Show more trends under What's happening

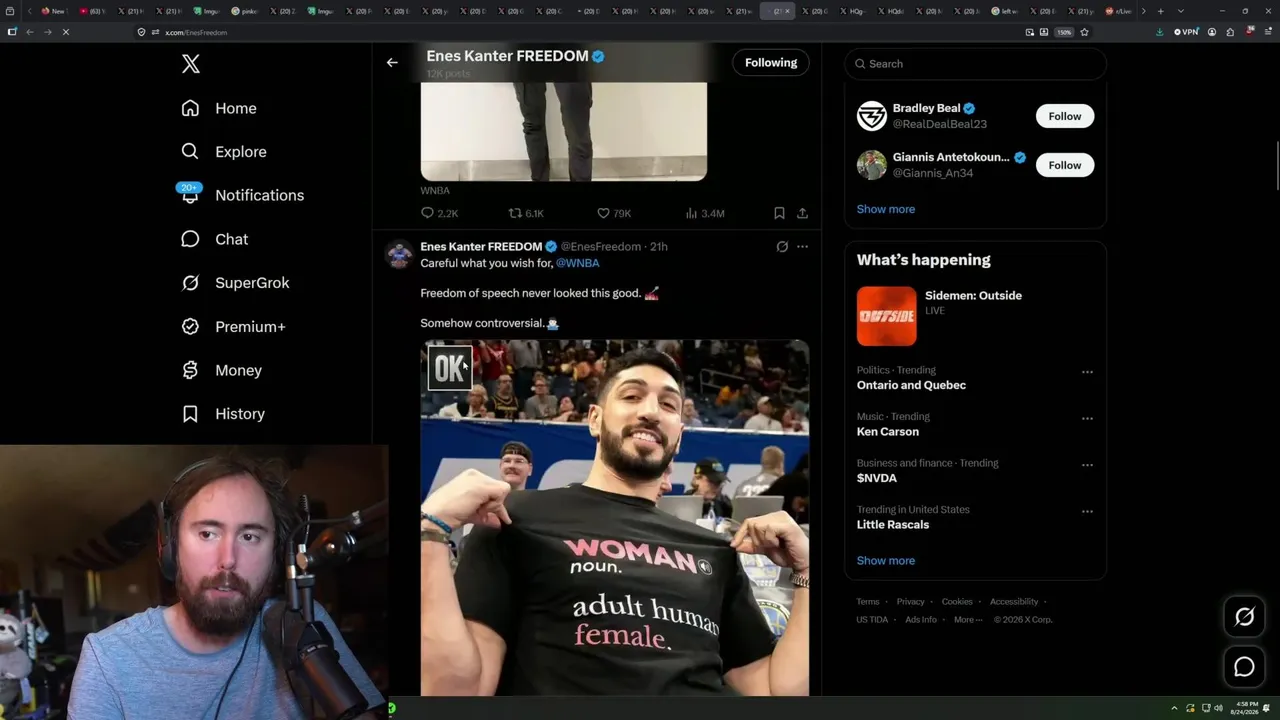pos(886,560)
